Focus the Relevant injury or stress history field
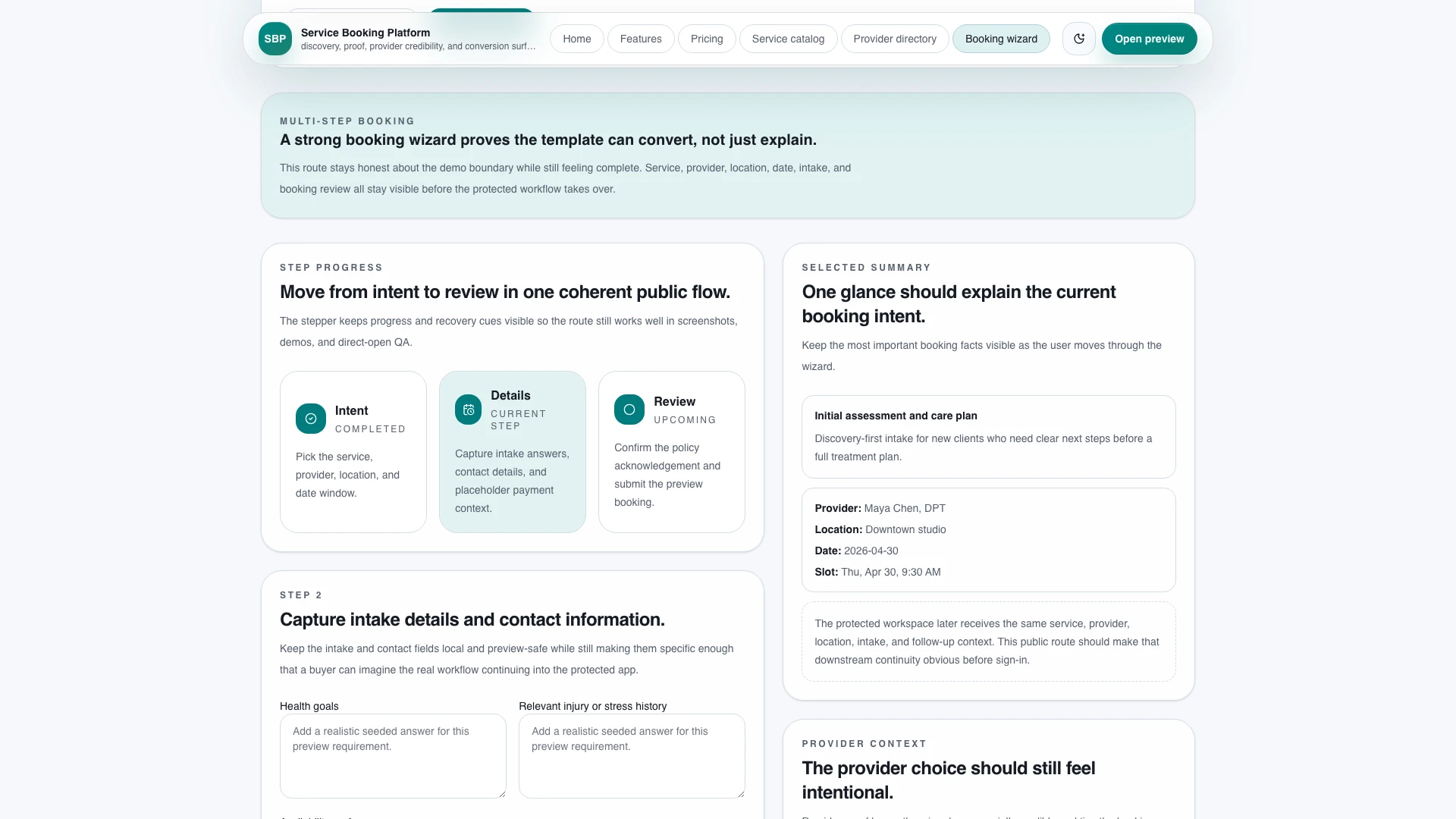 coord(632,756)
